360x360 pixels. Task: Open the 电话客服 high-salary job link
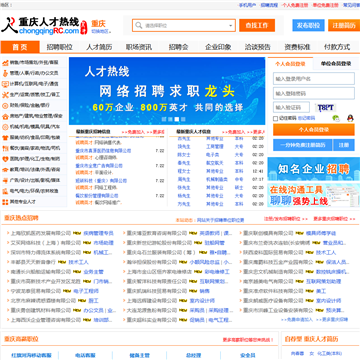click(85, 355)
